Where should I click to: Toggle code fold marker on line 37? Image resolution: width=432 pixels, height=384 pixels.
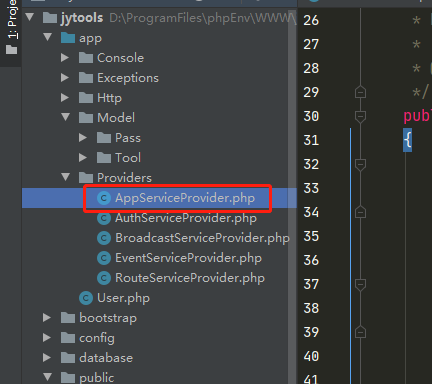(x=360, y=284)
